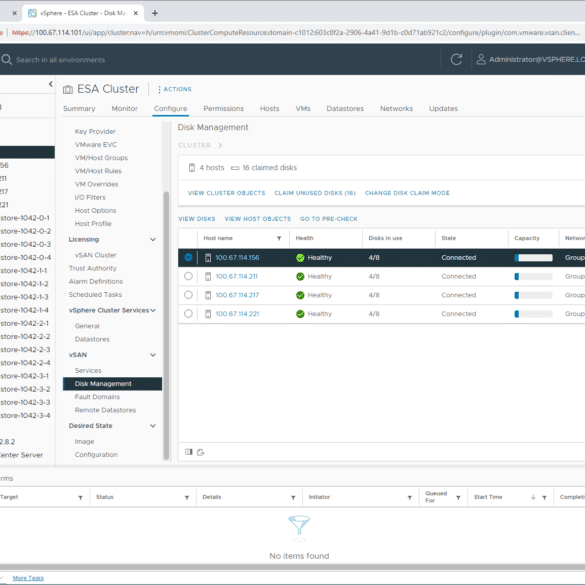Click the Healthy check icon for 100.67.114.221
The height and width of the screenshot is (585, 585).
click(x=300, y=314)
